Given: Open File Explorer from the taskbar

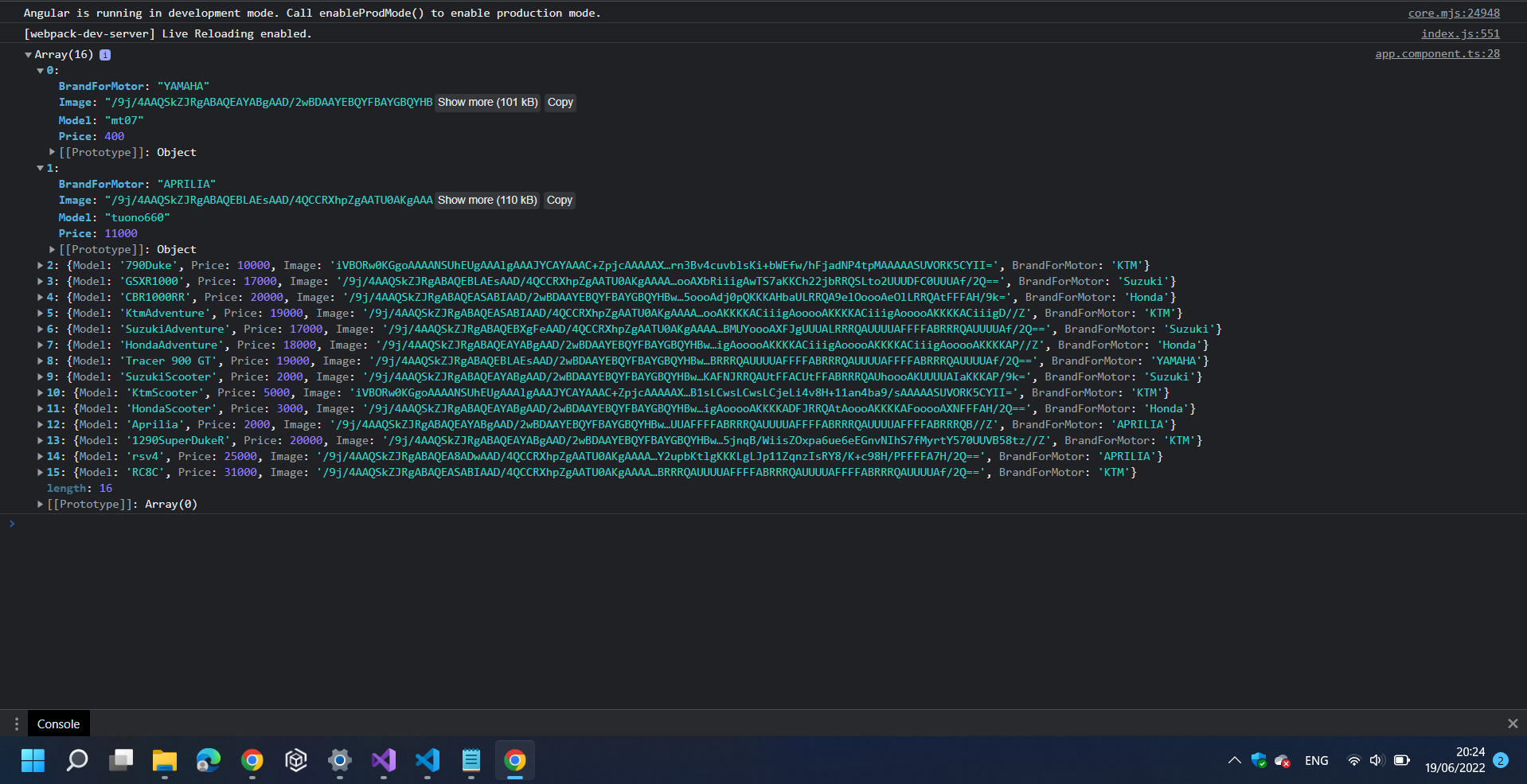Looking at the screenshot, I should 165,760.
